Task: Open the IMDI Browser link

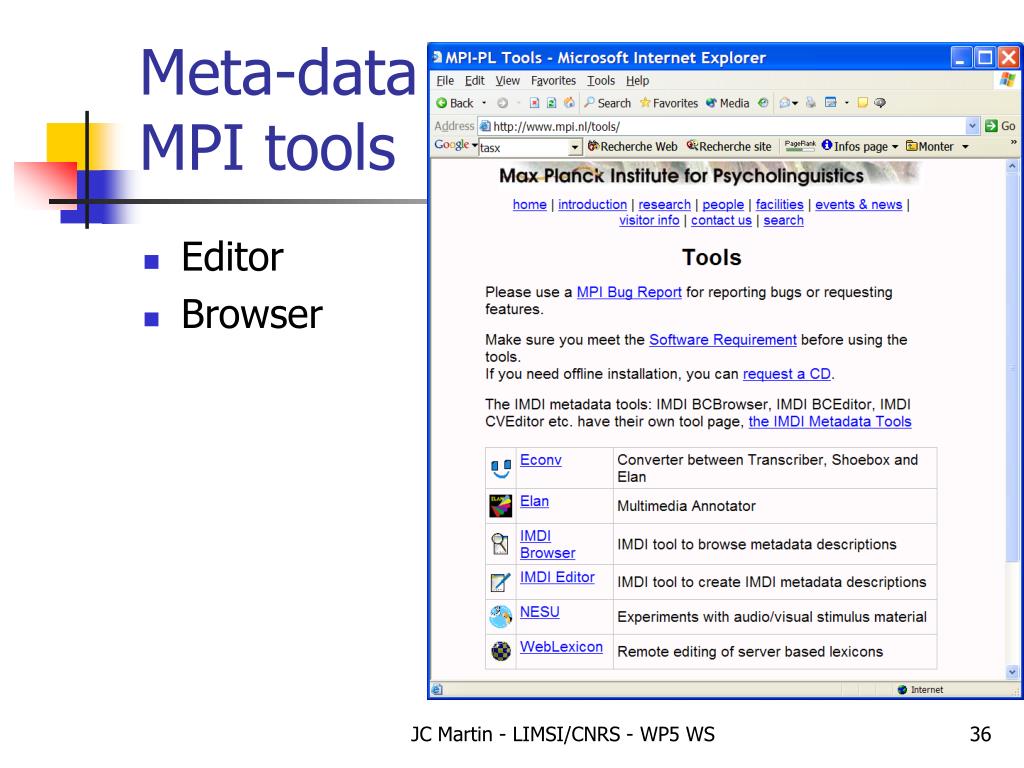Action: (547, 544)
